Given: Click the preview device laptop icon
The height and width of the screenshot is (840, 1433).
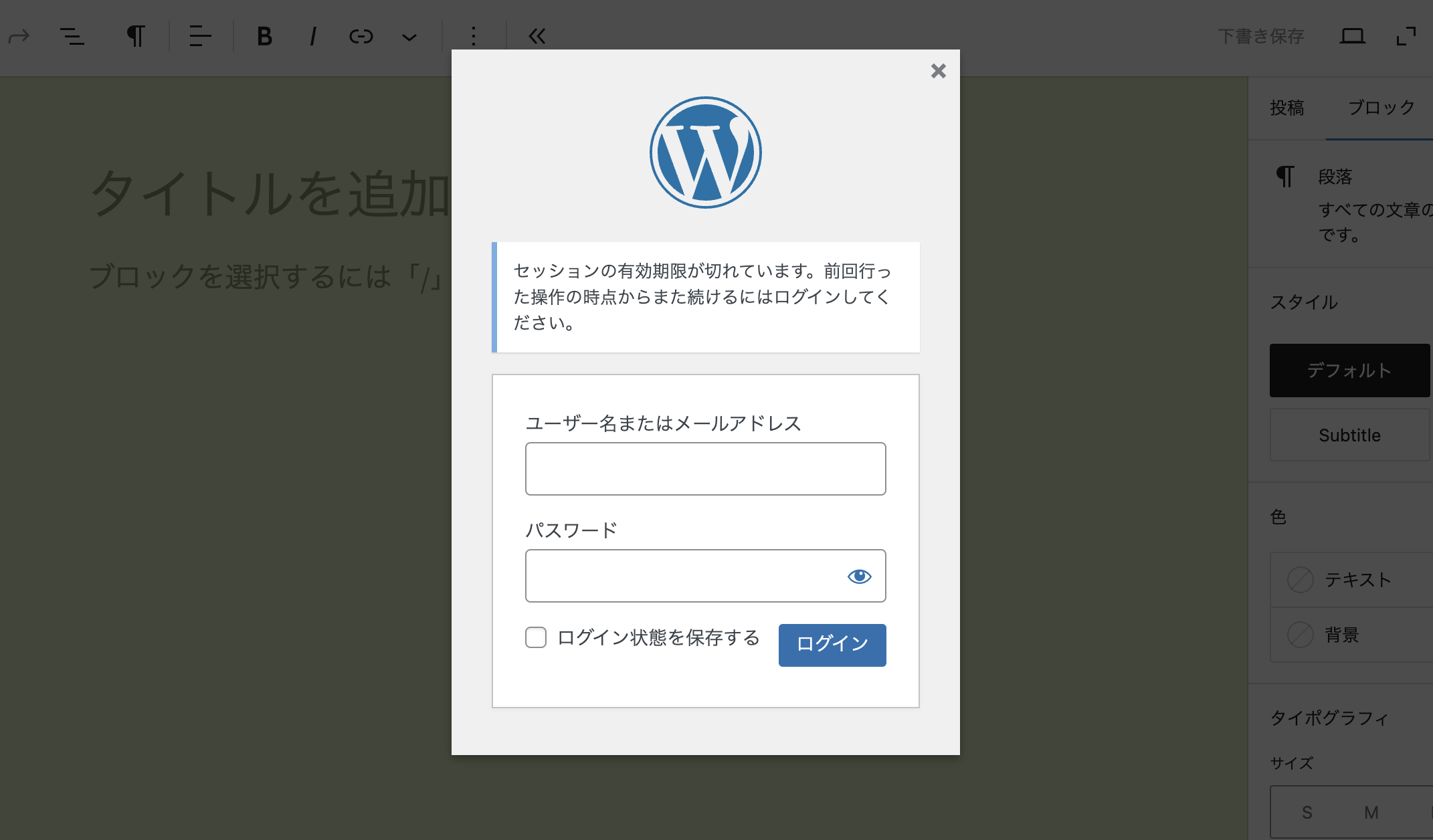Looking at the screenshot, I should pos(1352,36).
